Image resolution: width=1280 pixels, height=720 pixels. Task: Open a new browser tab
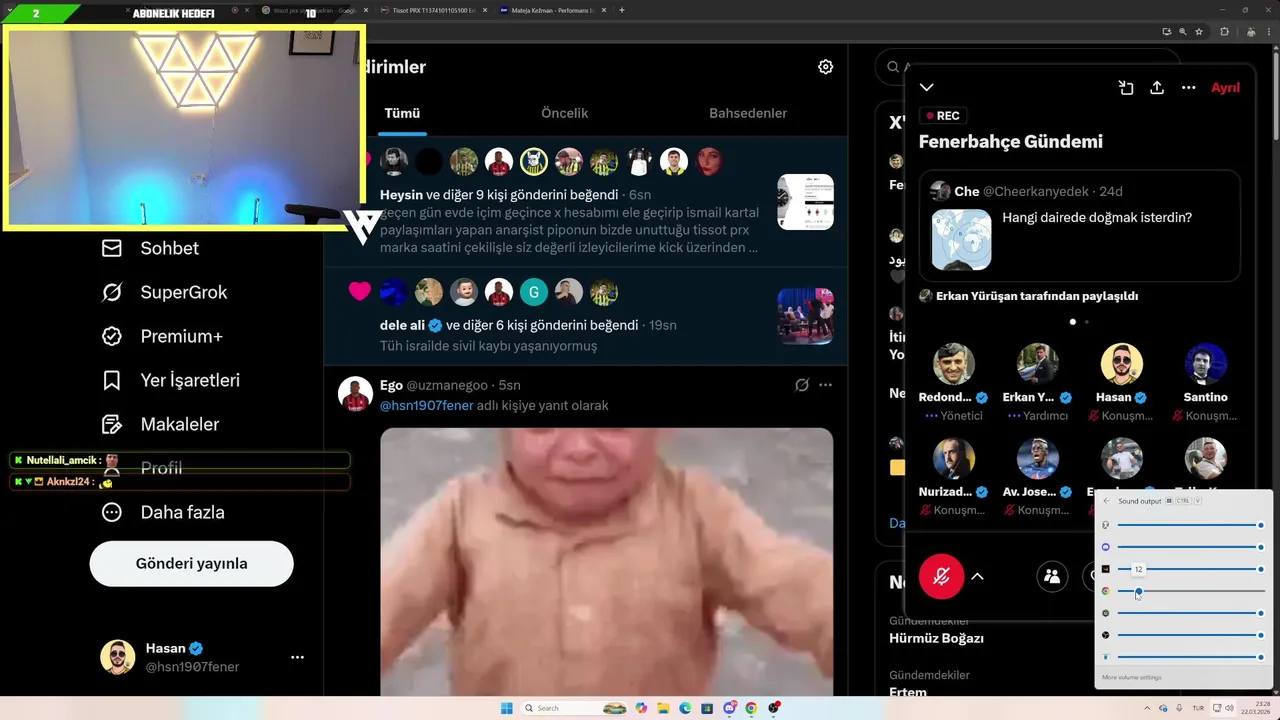click(622, 10)
